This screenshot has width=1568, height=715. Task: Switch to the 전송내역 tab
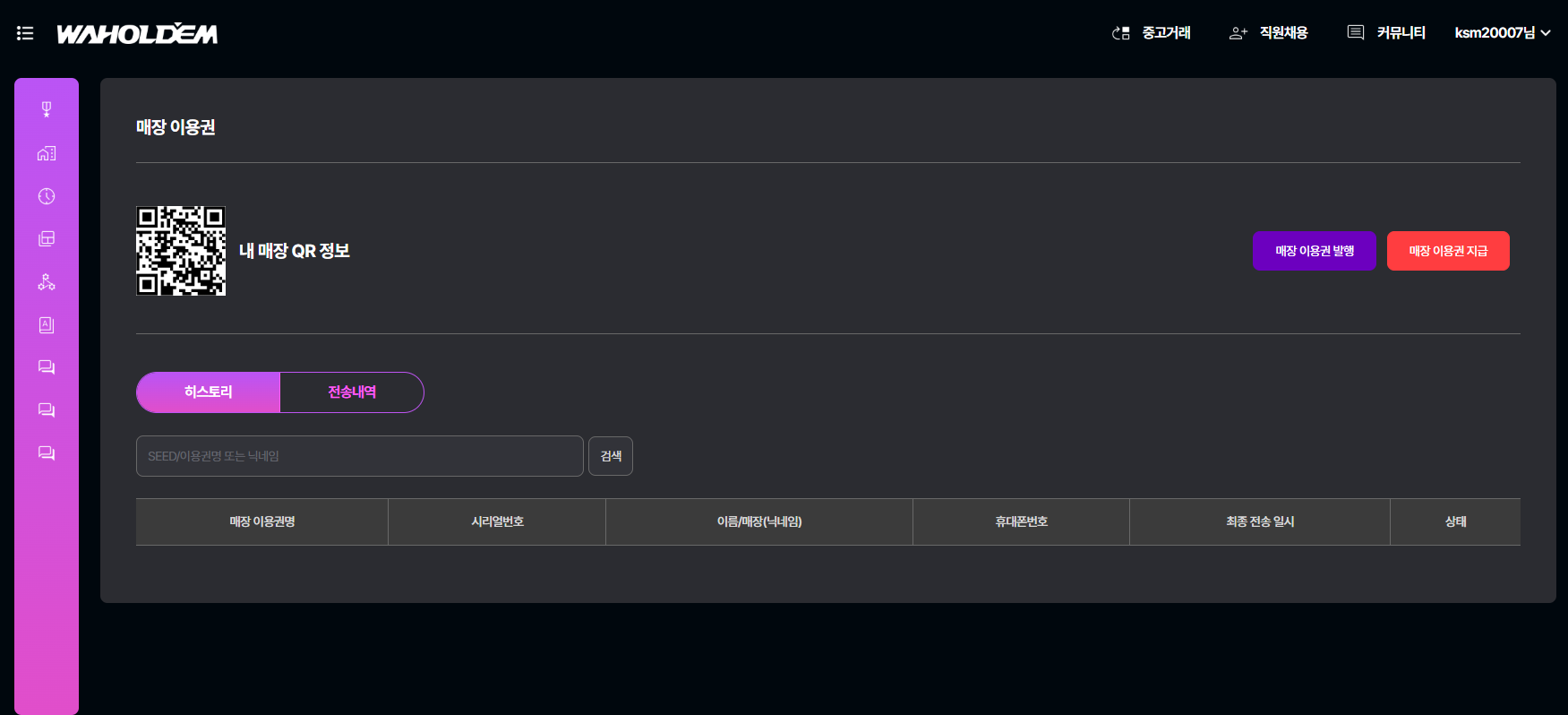tap(352, 392)
